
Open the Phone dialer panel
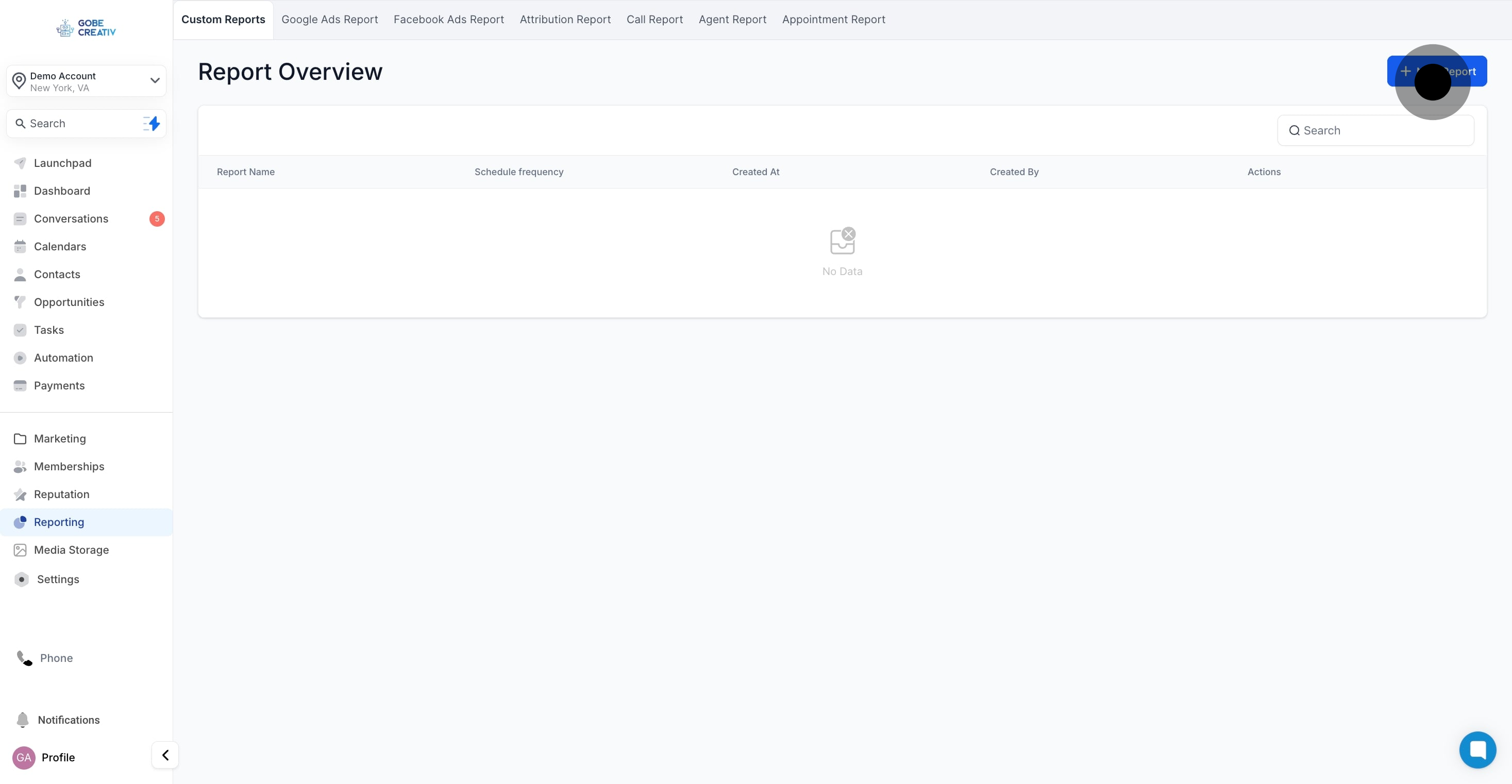tap(55, 658)
